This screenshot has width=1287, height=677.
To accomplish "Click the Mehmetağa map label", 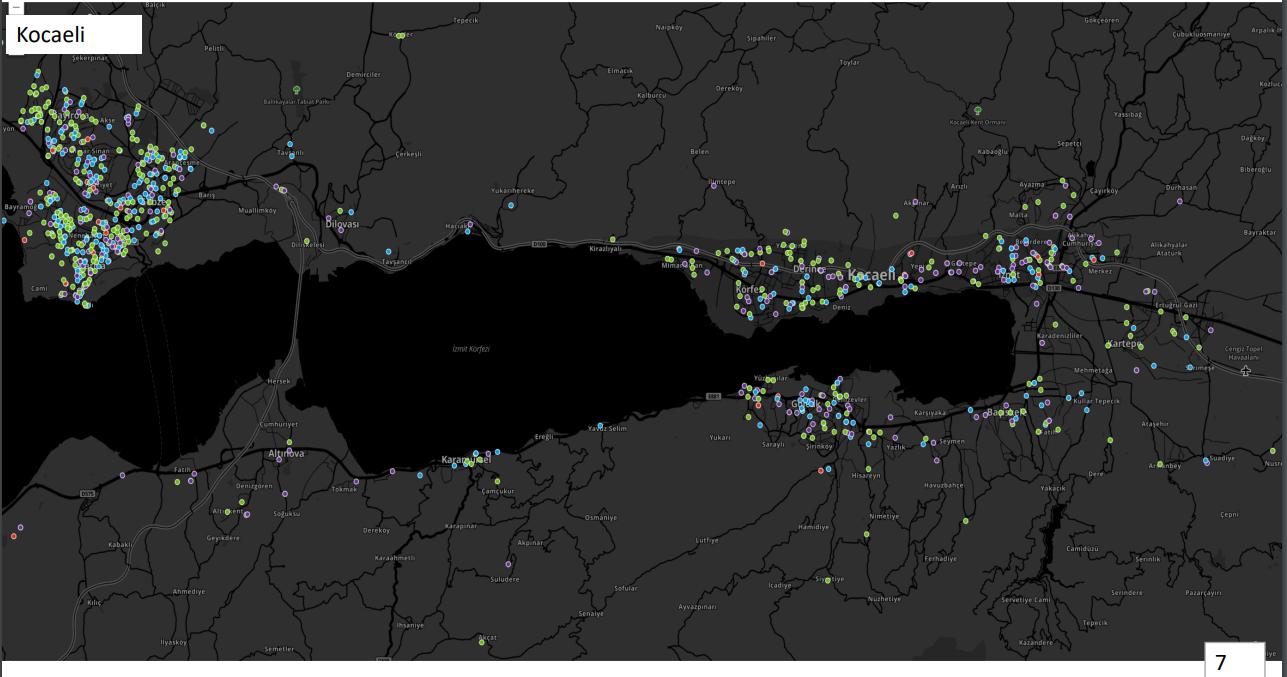I will click(1093, 370).
